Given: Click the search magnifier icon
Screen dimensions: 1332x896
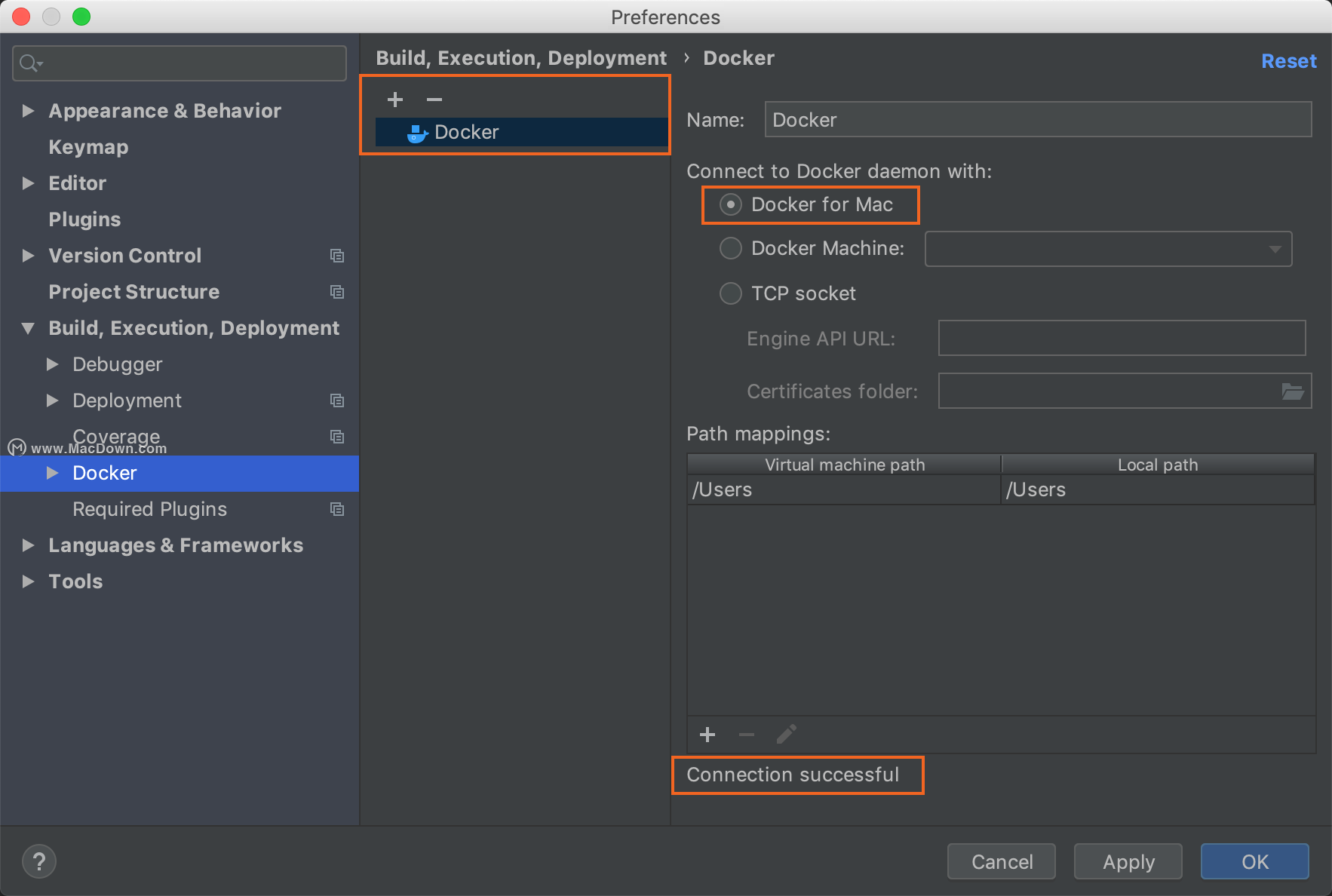Looking at the screenshot, I should (30, 63).
